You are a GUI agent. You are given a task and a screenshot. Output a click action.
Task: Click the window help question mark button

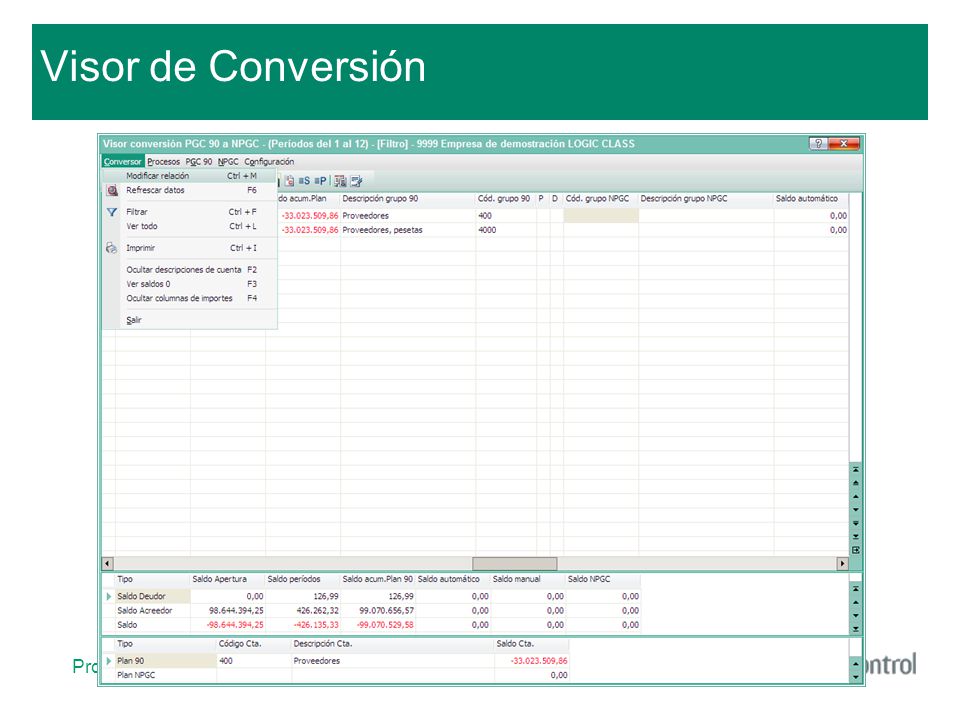point(818,143)
